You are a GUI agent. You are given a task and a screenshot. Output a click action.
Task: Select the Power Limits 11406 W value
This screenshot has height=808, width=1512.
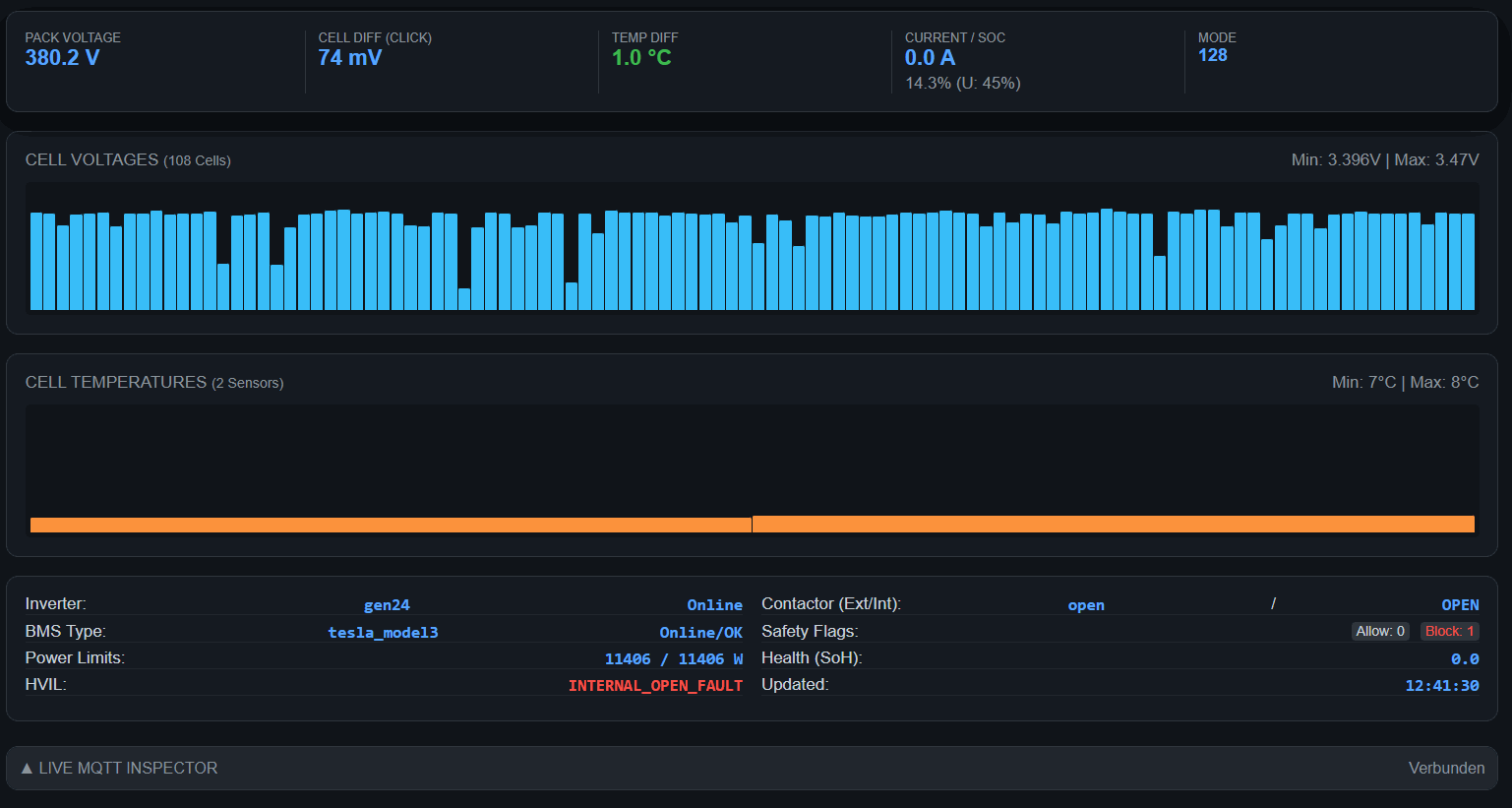pyautogui.click(x=673, y=659)
